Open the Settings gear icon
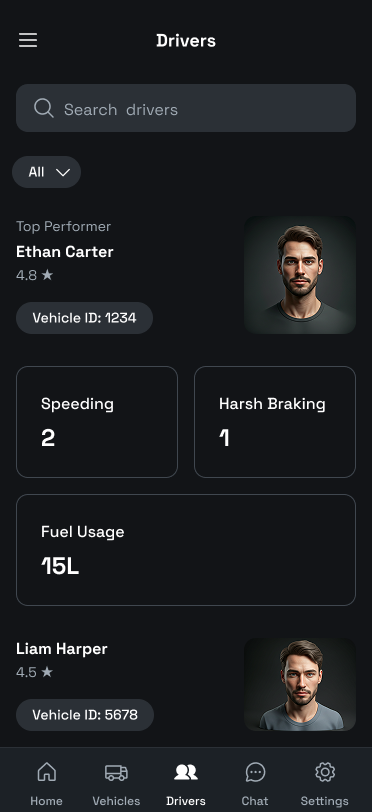The image size is (372, 812). (x=325, y=772)
